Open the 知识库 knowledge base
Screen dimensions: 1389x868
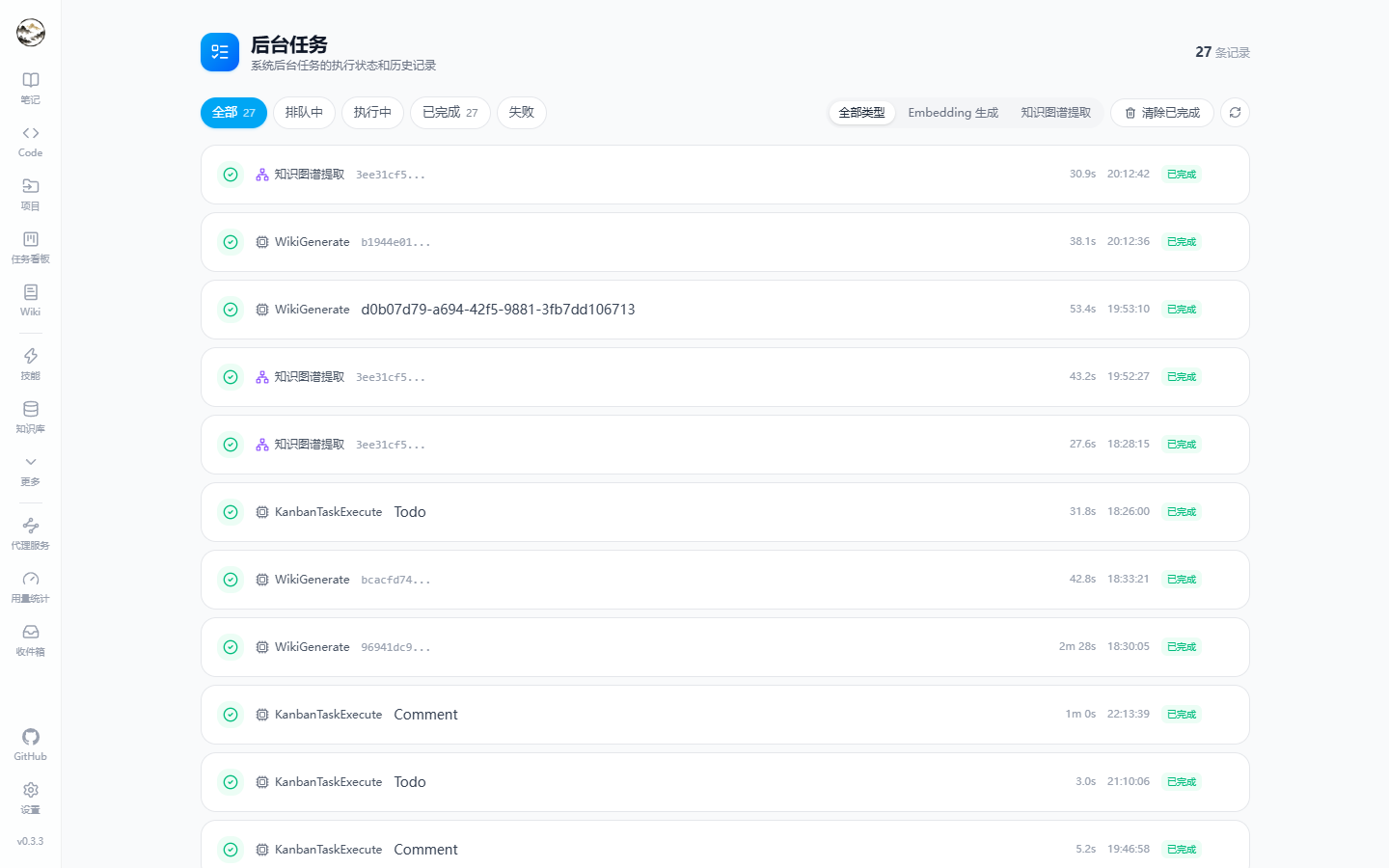tap(30, 417)
